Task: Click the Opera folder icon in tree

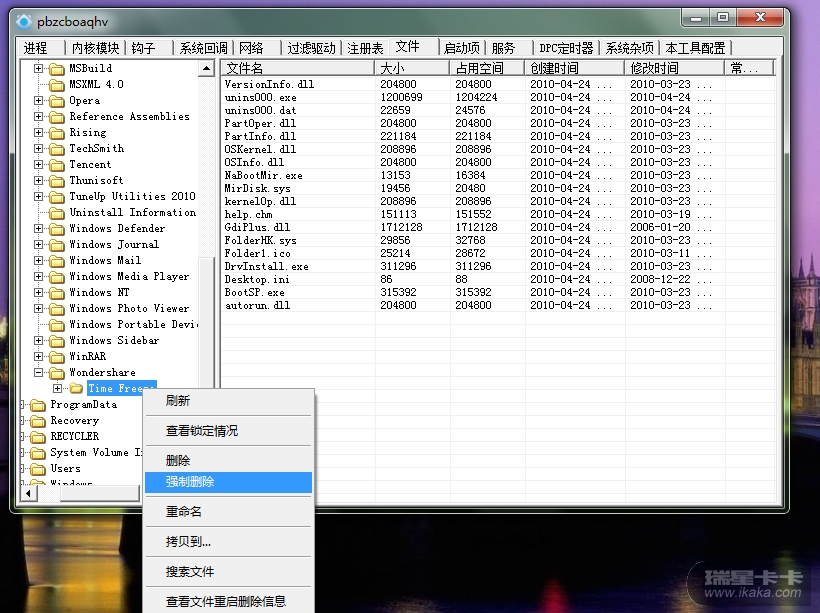Action: [x=57, y=101]
